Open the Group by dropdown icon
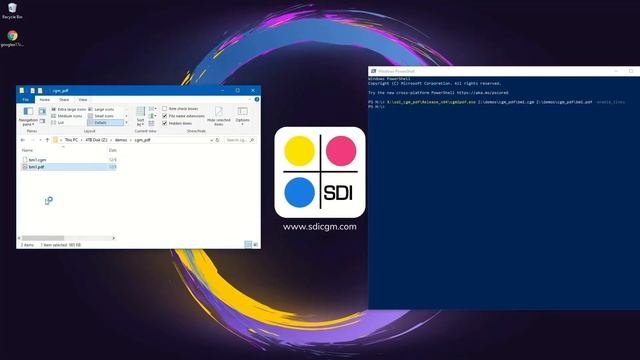The image size is (640, 360). tap(152, 109)
